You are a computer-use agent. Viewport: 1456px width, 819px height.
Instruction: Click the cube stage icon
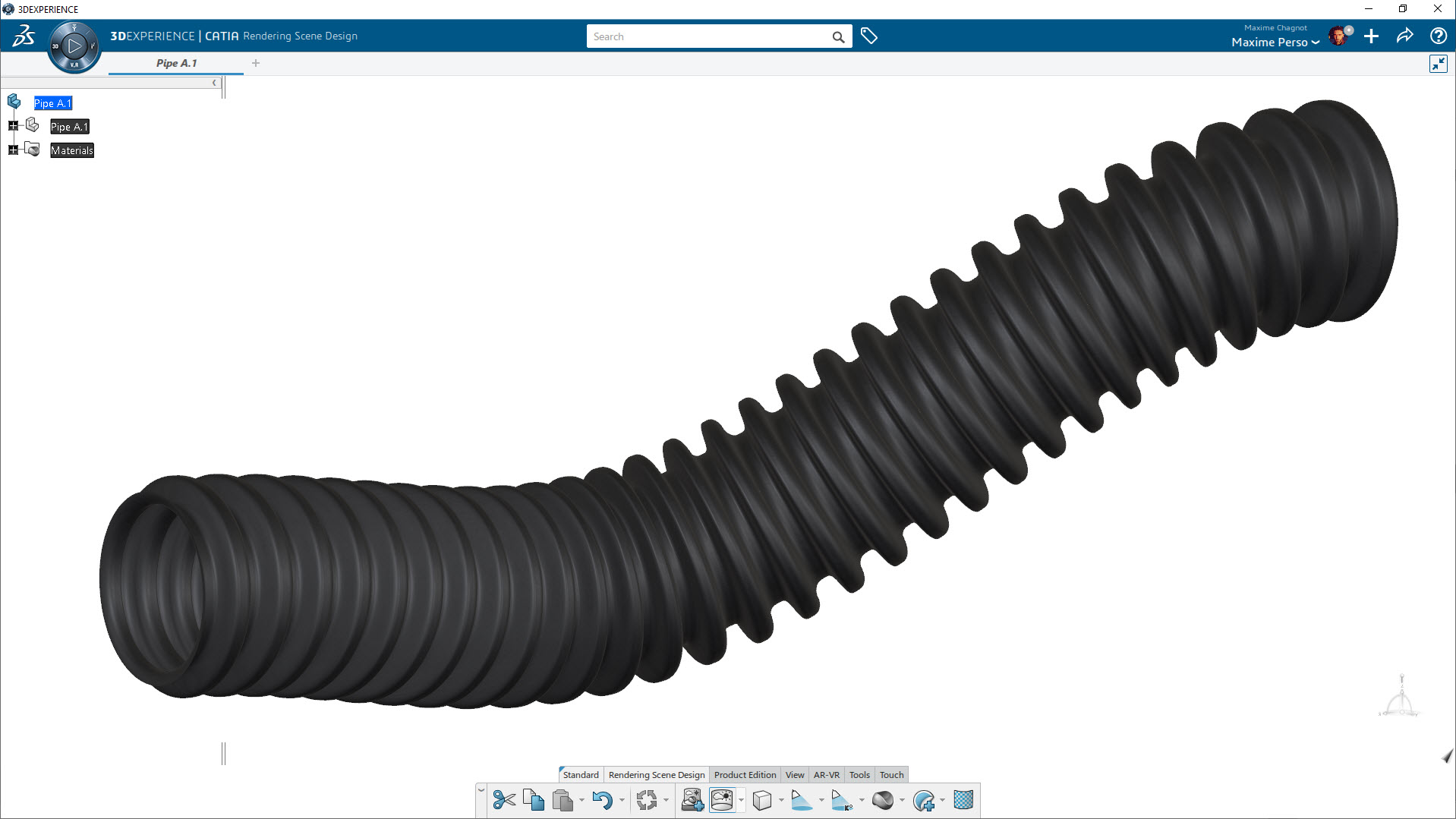click(762, 800)
